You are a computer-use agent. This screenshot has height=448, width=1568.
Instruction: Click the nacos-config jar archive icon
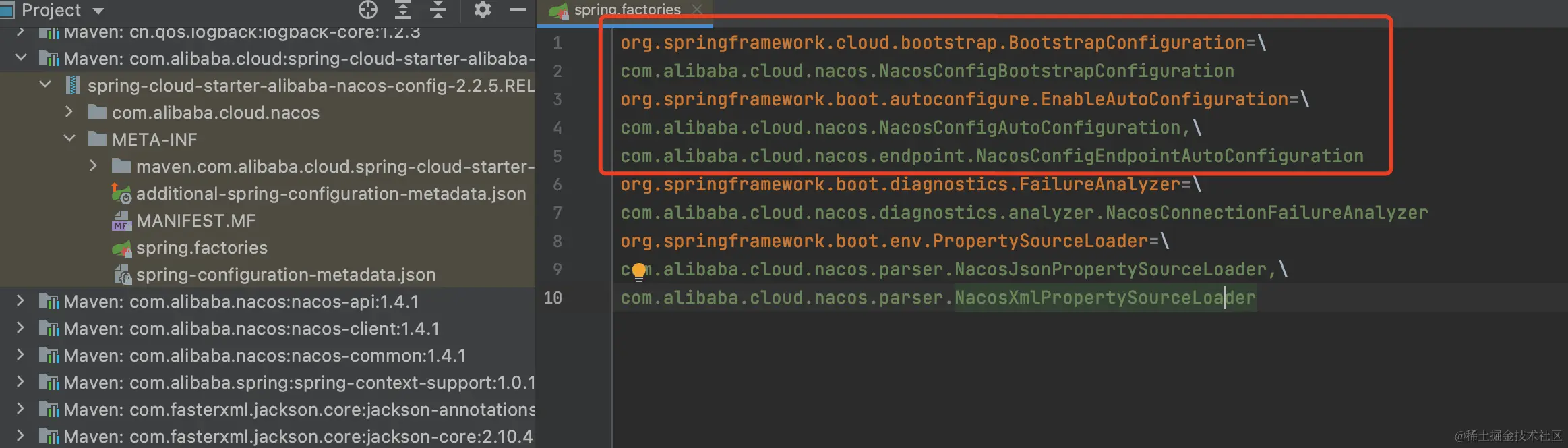tap(73, 86)
